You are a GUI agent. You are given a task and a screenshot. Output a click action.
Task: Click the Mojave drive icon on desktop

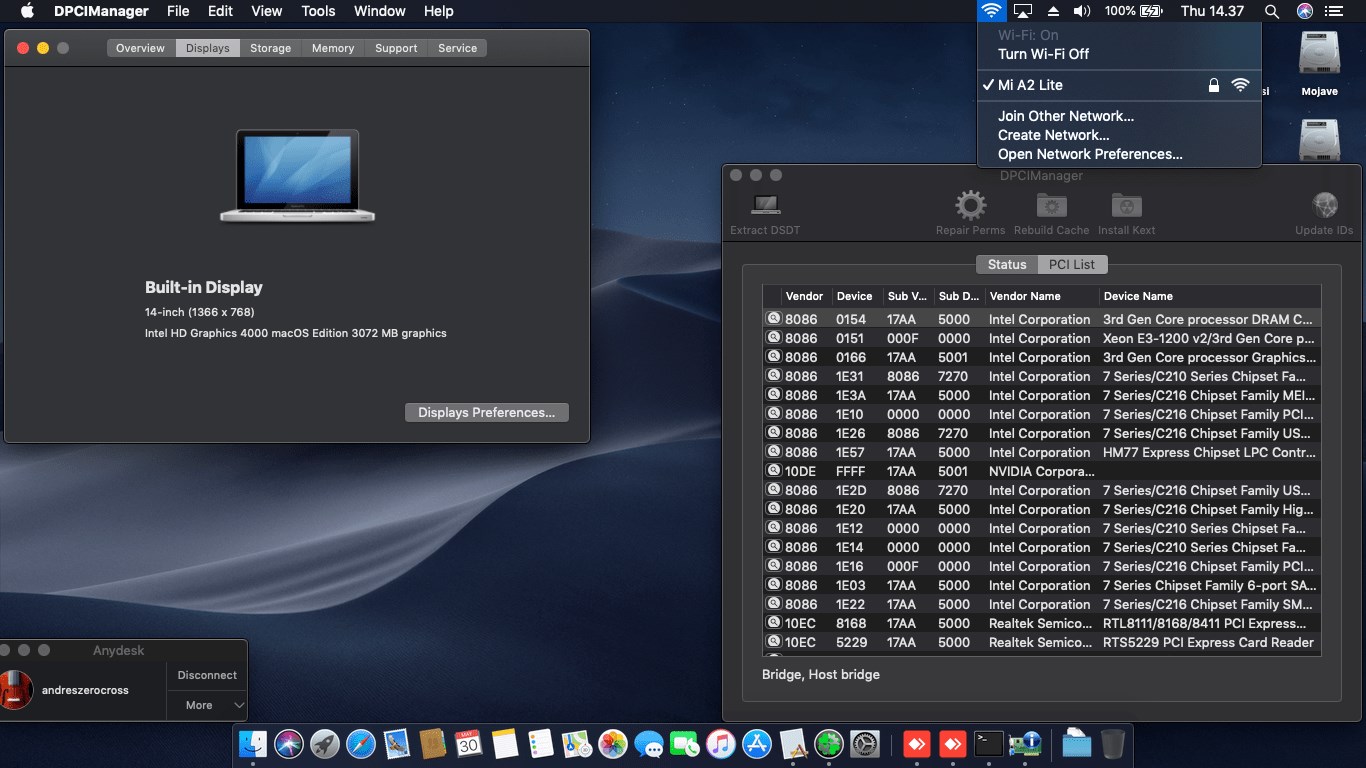(1319, 55)
